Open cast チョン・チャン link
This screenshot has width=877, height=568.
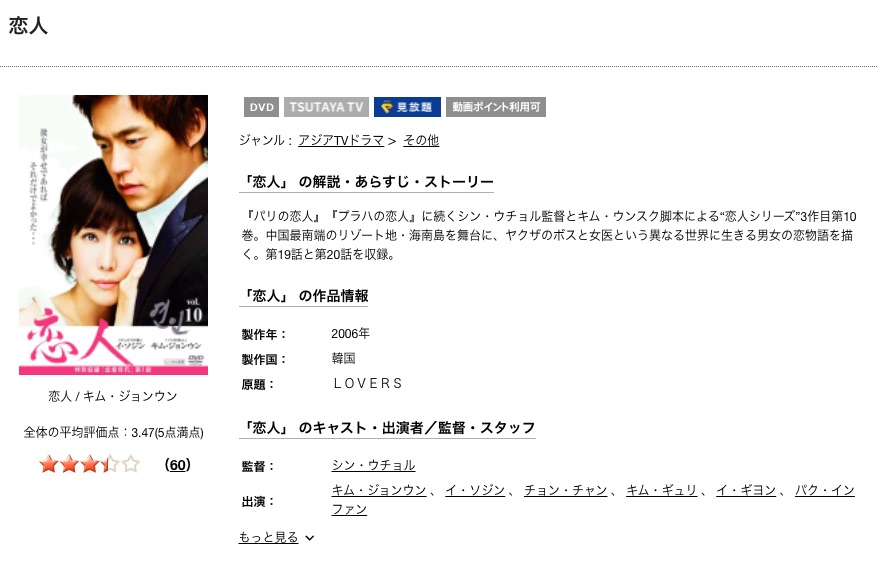tap(565, 490)
